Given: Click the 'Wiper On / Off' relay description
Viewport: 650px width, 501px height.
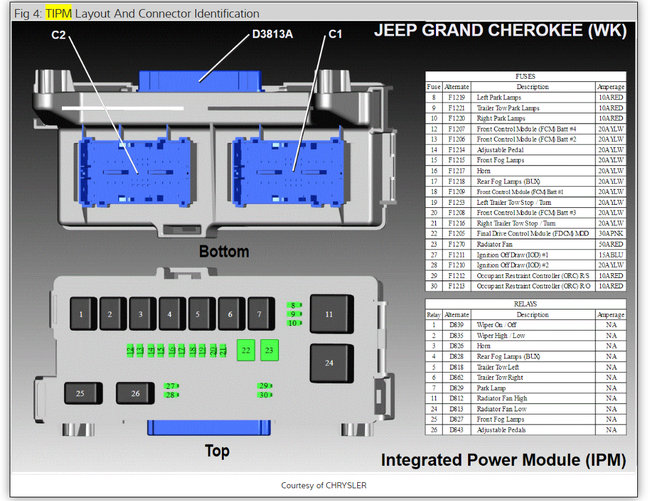Looking at the screenshot, I should tap(496, 325).
